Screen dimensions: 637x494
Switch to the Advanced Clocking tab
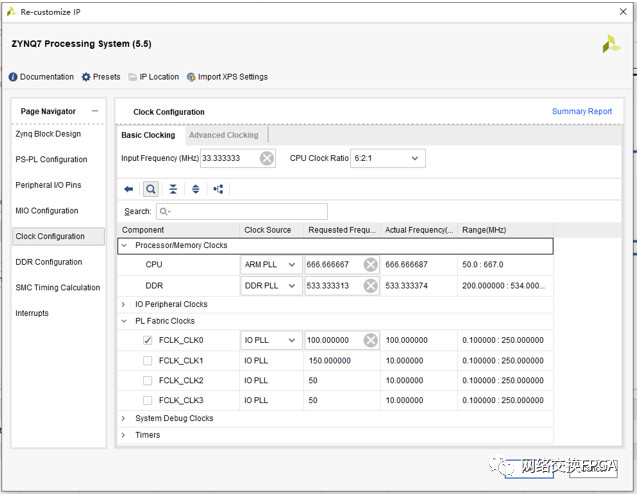(x=223, y=135)
